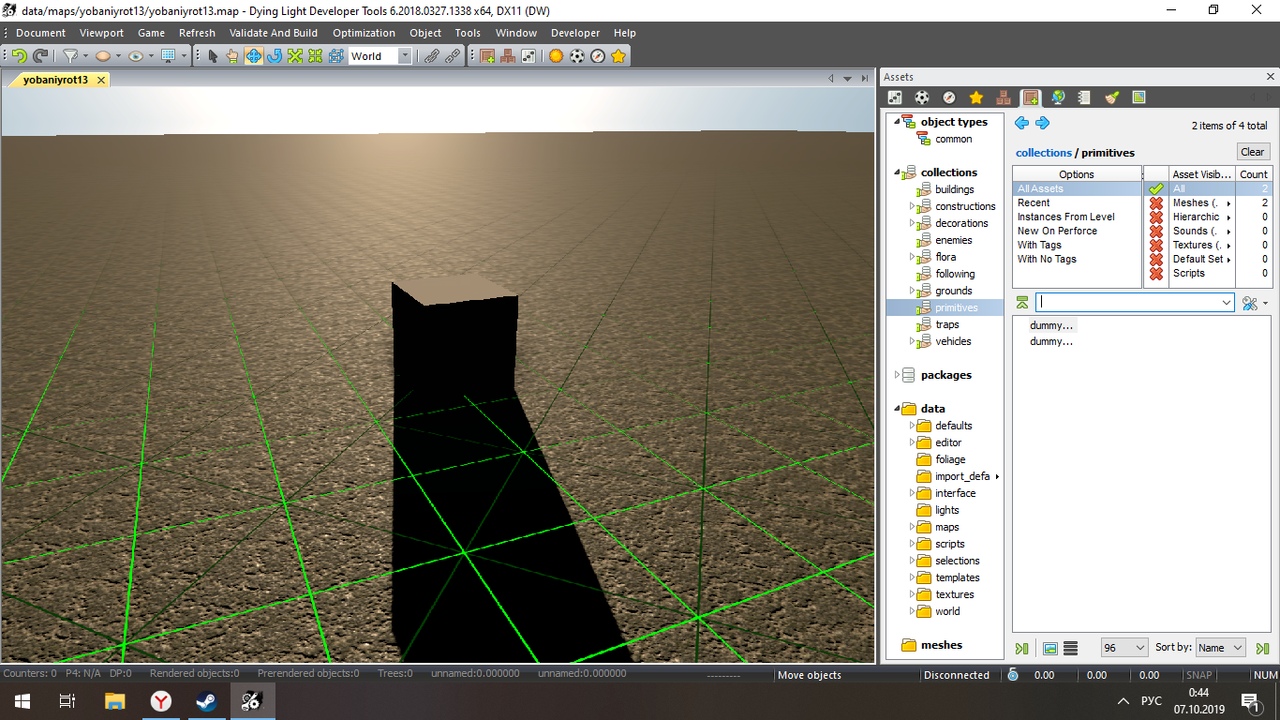
Task: Open the Developer menu
Action: [x=576, y=33]
